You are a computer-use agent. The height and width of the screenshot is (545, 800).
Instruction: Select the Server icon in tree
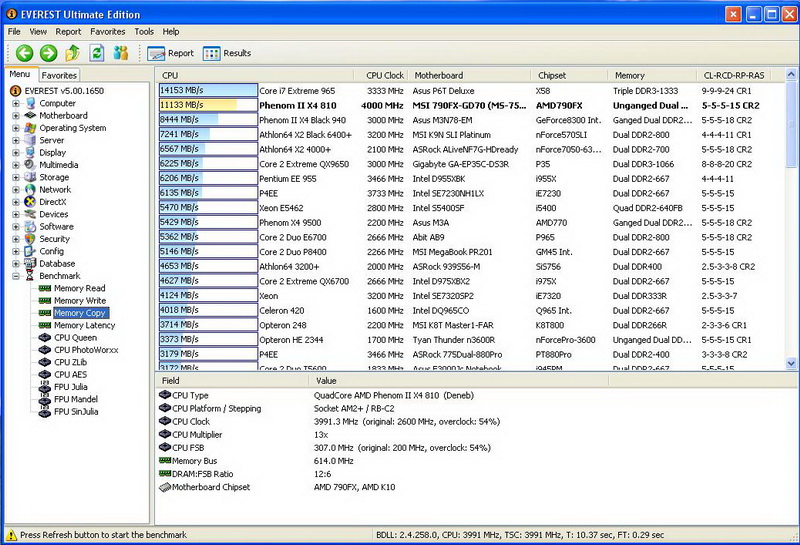click(x=31, y=140)
